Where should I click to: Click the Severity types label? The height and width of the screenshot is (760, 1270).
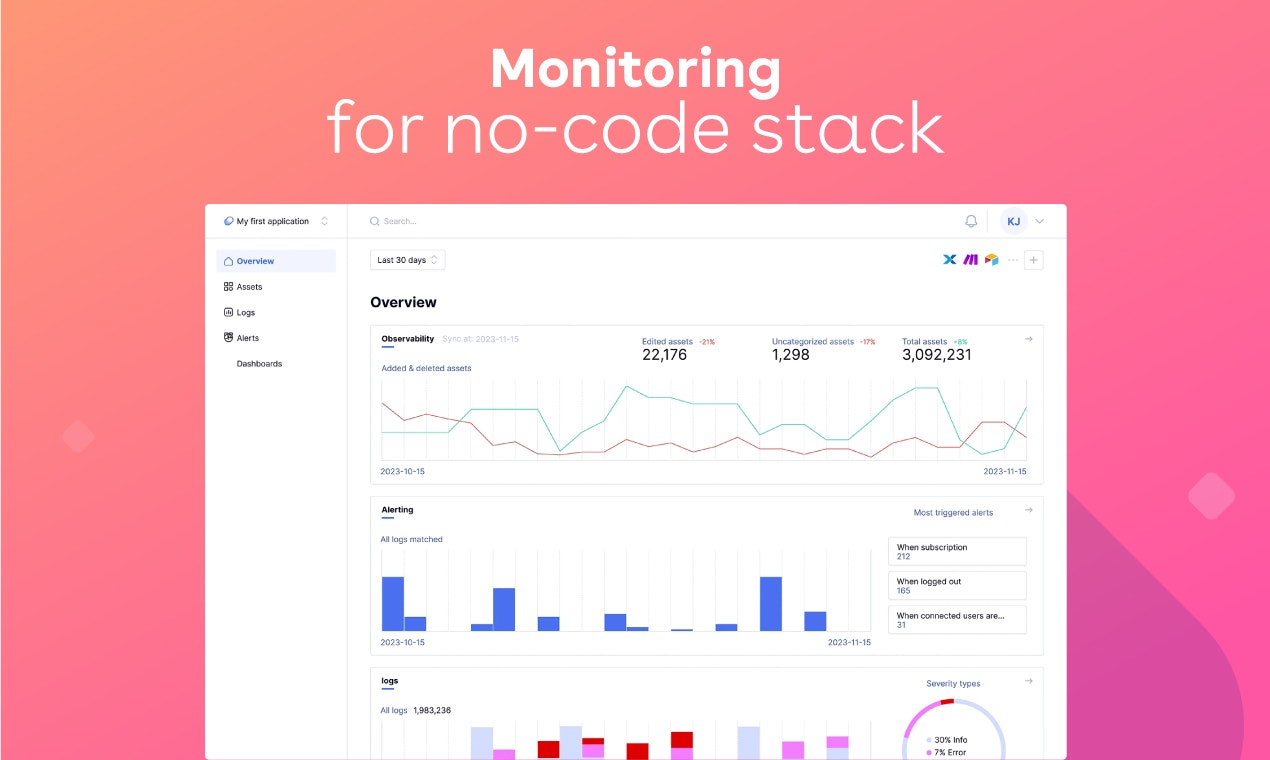coord(953,684)
